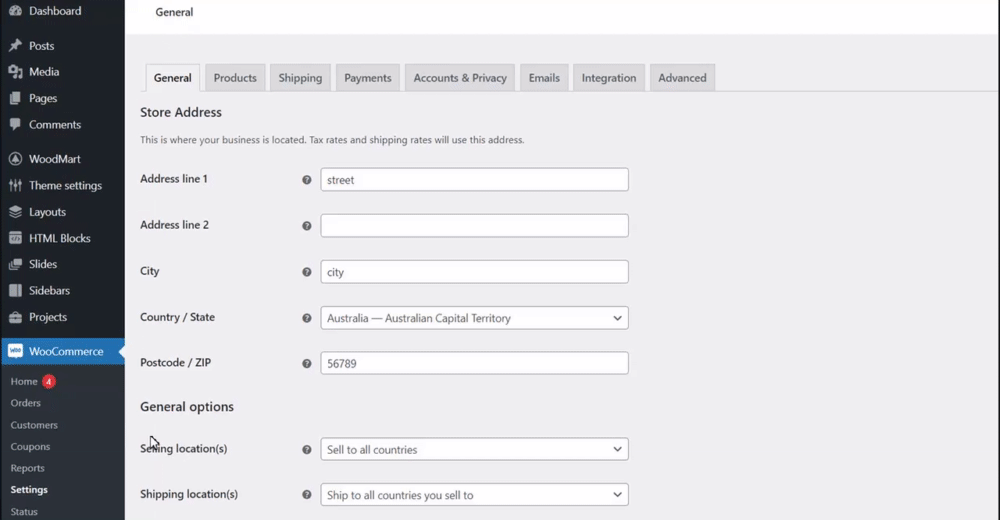
Task: Click the HTML Blocks icon
Action: [15, 239]
